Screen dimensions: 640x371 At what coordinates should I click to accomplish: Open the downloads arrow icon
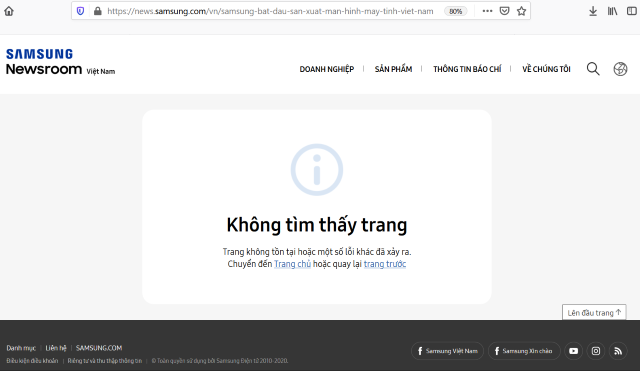point(593,11)
